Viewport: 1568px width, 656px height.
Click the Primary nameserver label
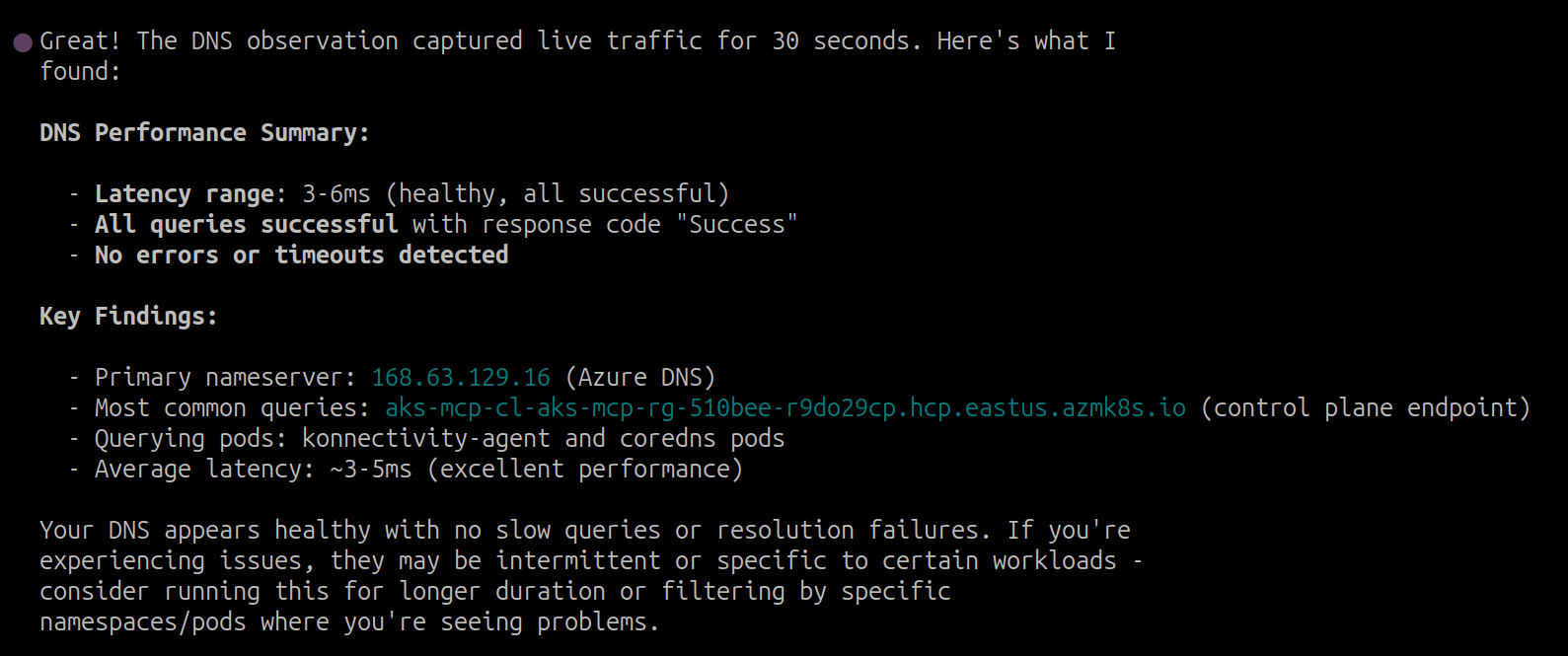pyautogui.click(x=225, y=378)
